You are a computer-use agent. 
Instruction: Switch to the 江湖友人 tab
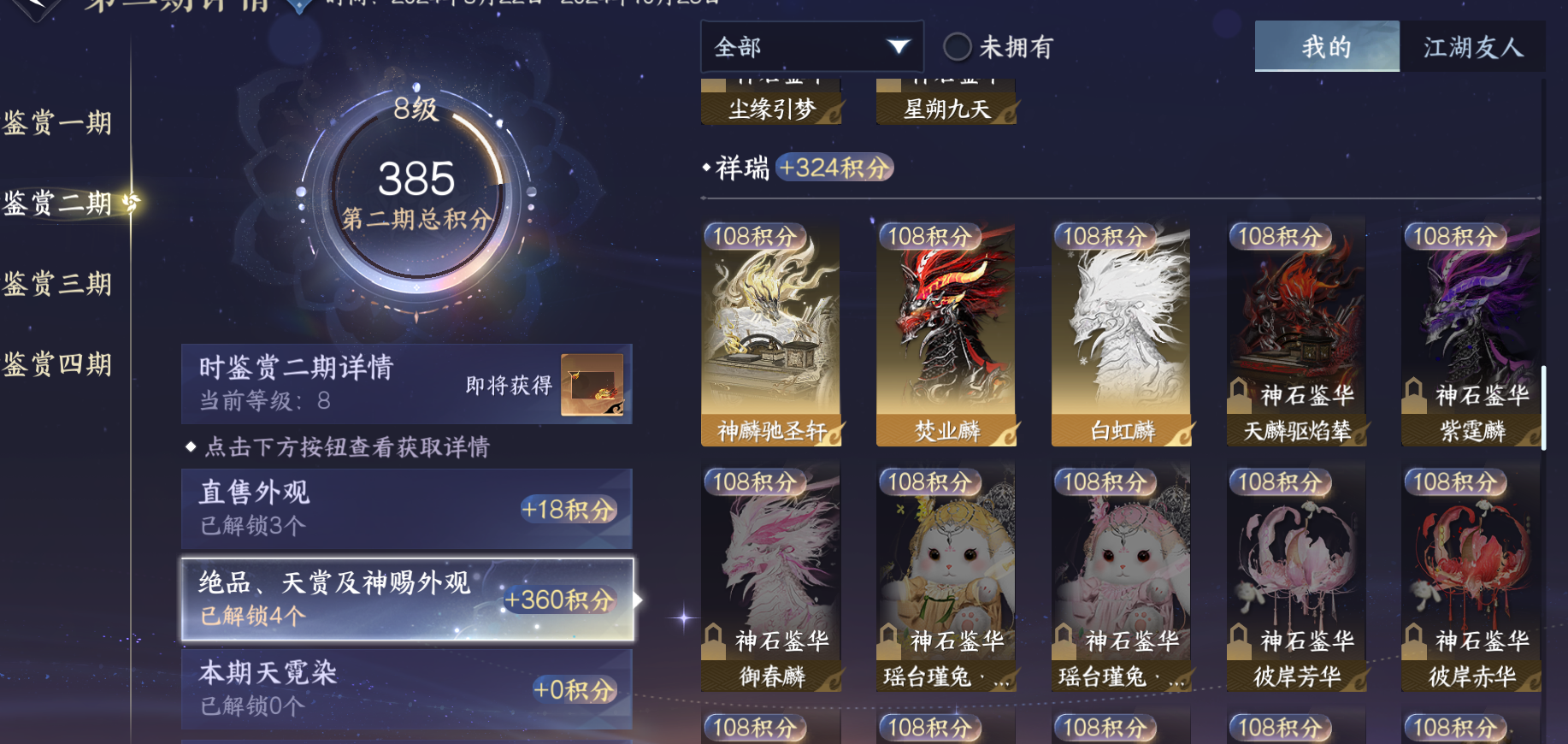click(x=1473, y=47)
